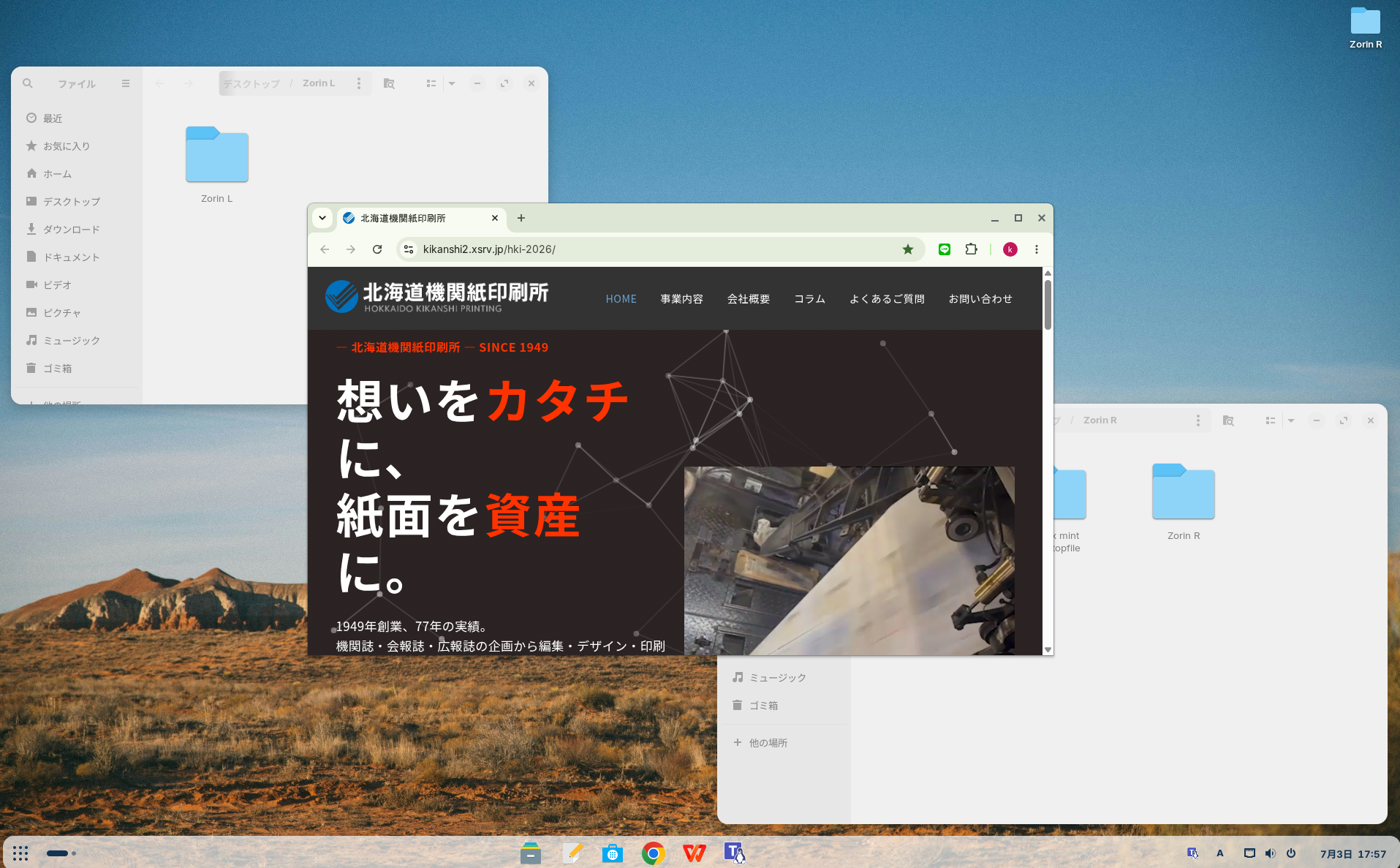Open volume control in system tray
Viewport: 1400px width, 868px height.
1271,853
